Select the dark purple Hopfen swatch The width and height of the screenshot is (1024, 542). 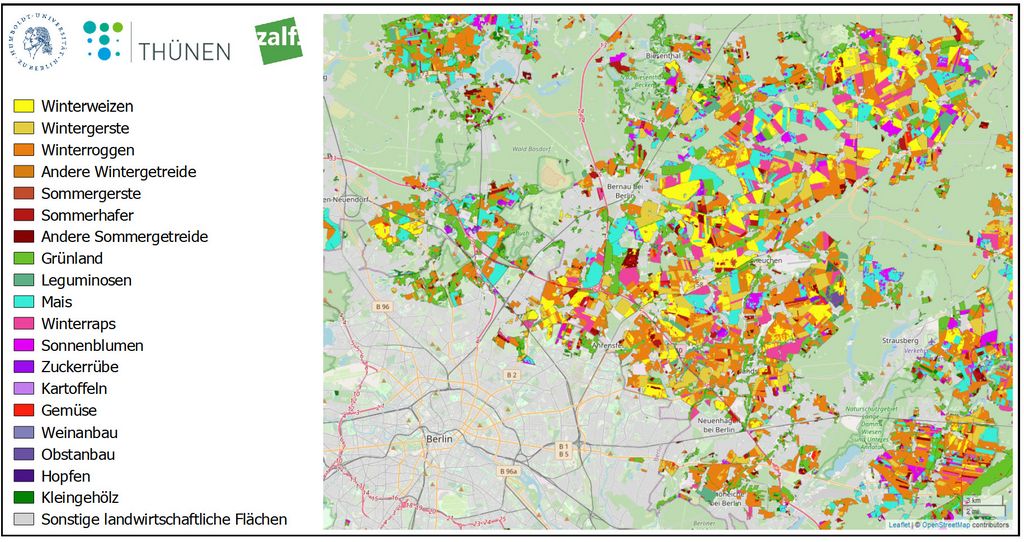tap(24, 476)
